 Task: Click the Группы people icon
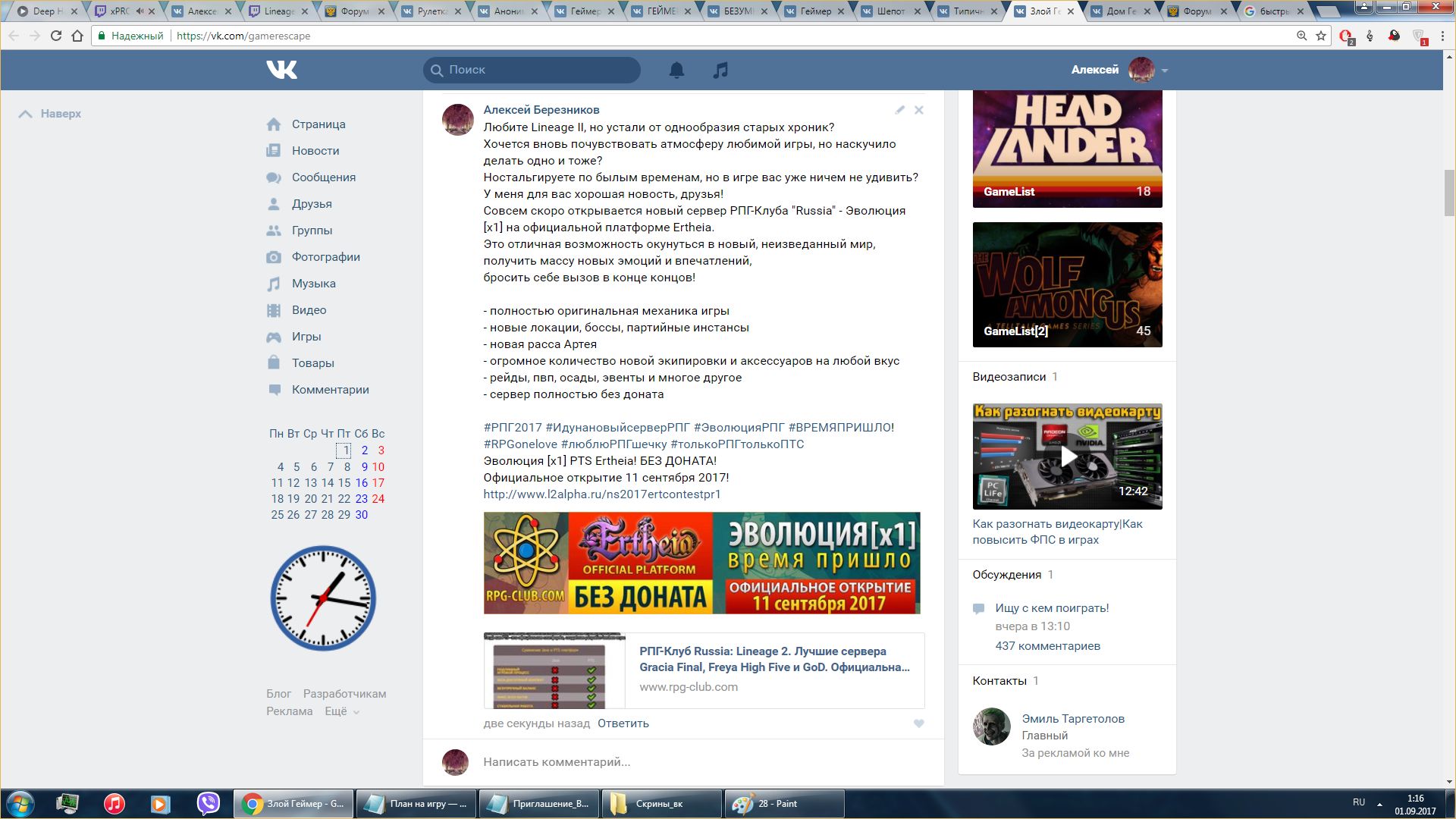[274, 231]
